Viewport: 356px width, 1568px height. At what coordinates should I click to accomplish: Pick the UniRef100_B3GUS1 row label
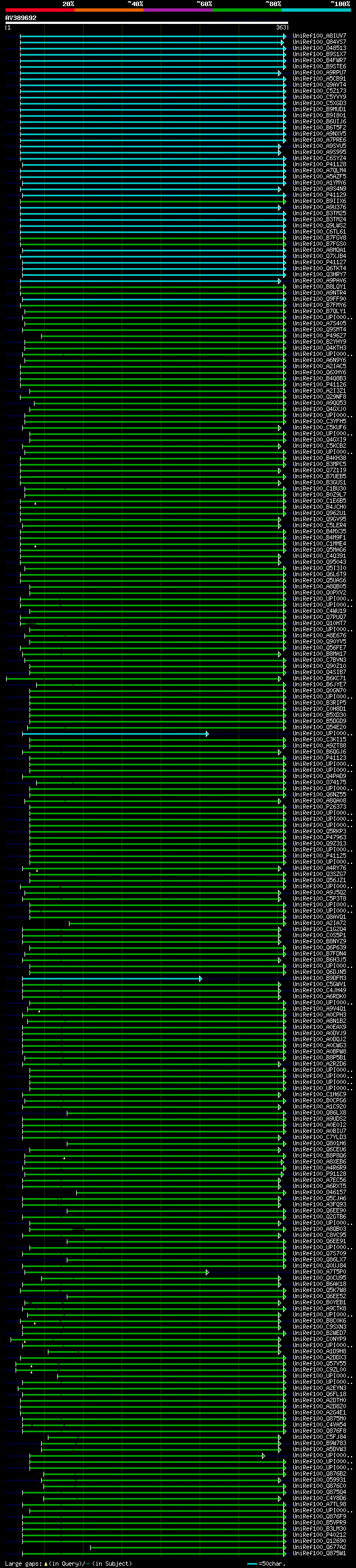[319, 483]
